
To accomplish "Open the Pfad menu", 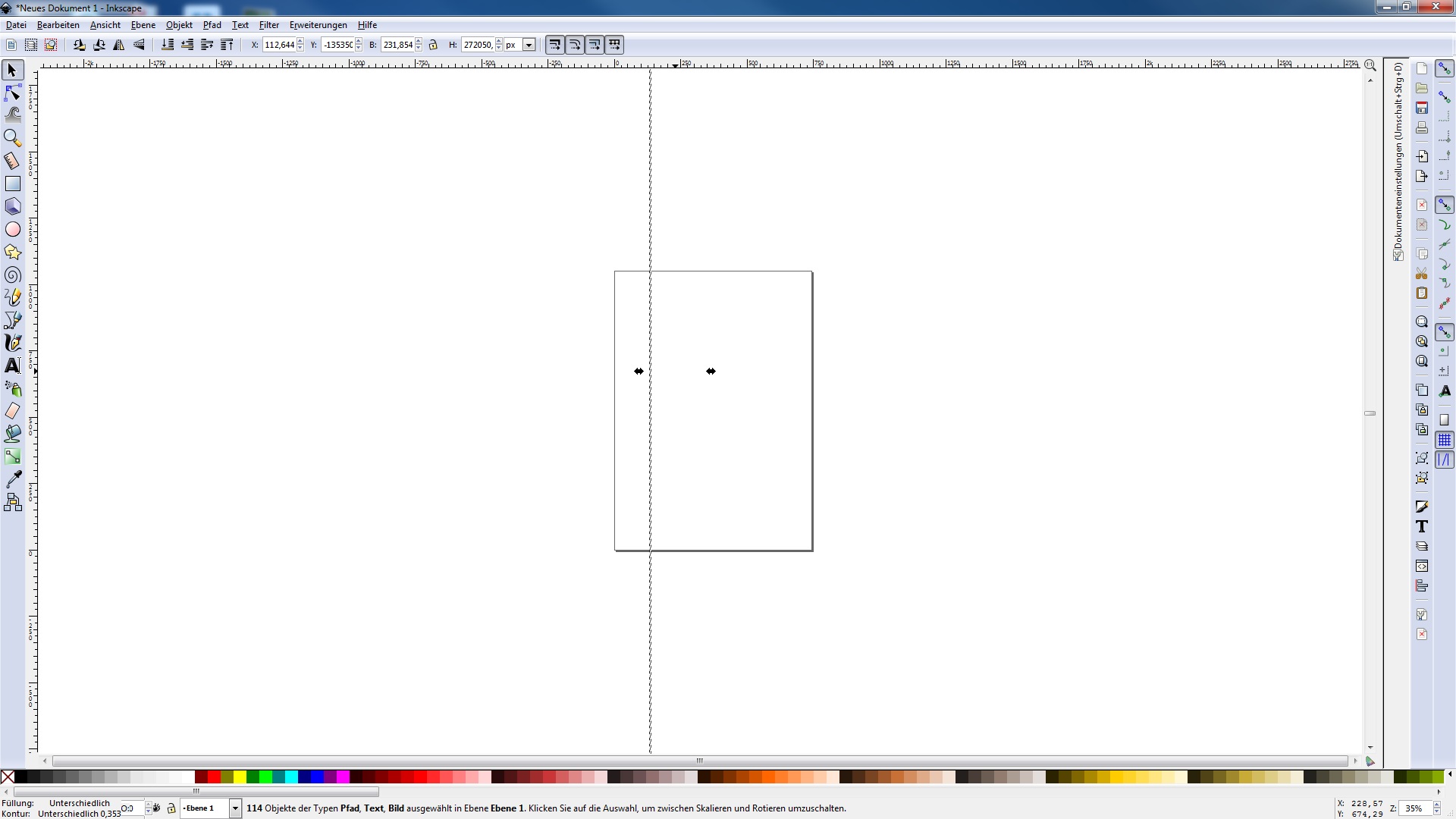I will (212, 25).
